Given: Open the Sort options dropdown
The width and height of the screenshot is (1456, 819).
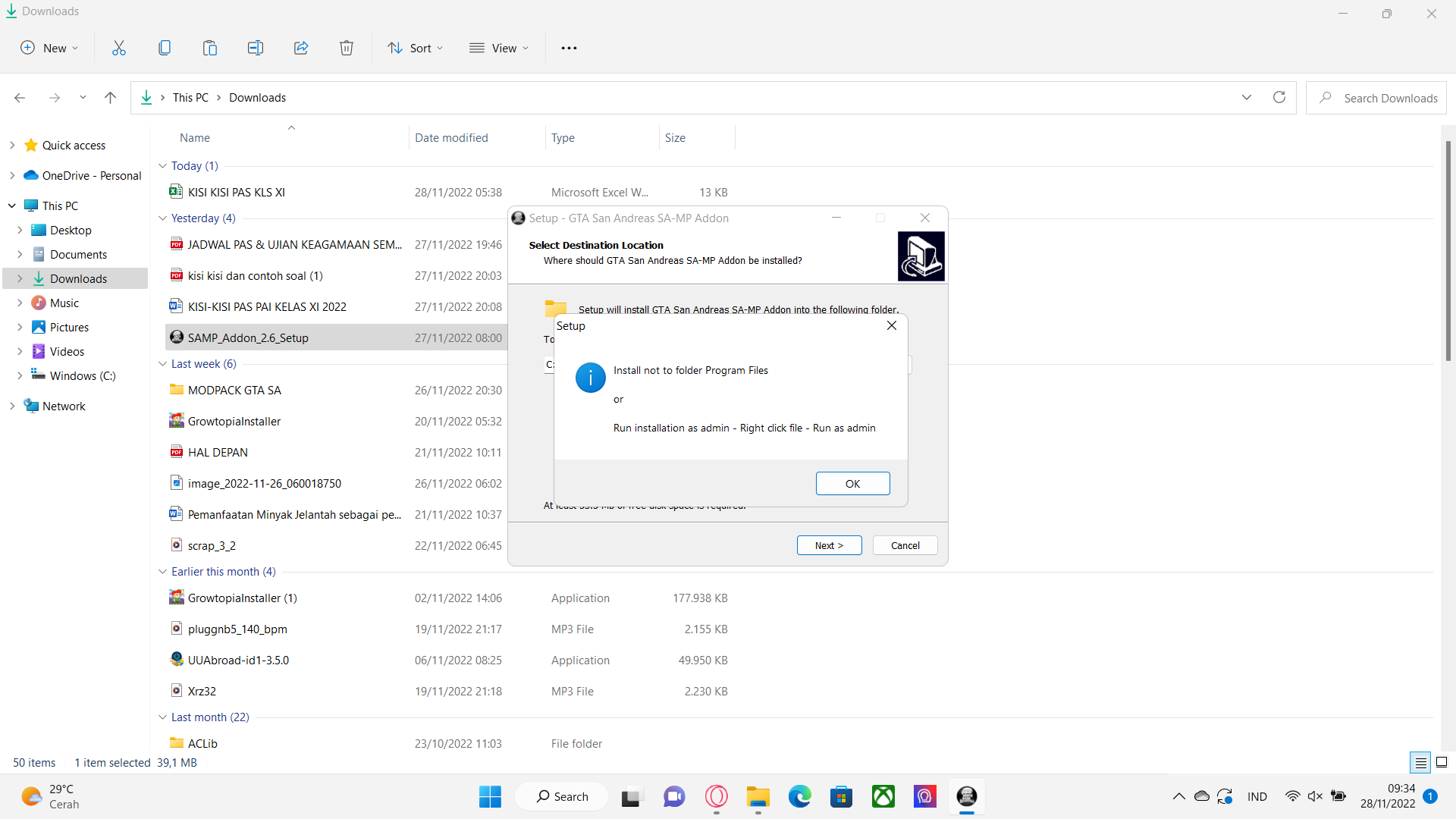Looking at the screenshot, I should point(416,48).
